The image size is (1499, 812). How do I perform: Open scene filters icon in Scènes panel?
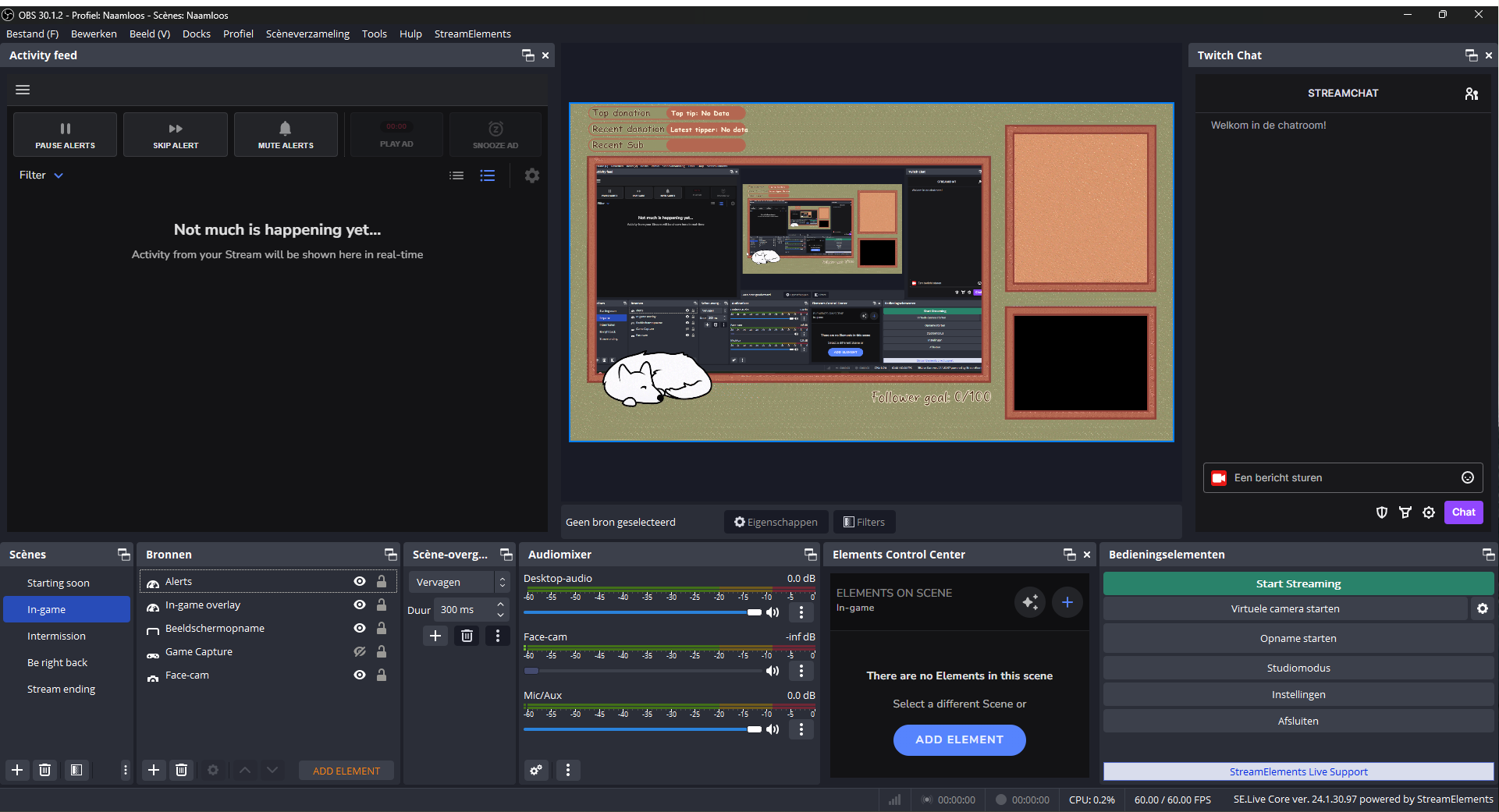[76, 770]
